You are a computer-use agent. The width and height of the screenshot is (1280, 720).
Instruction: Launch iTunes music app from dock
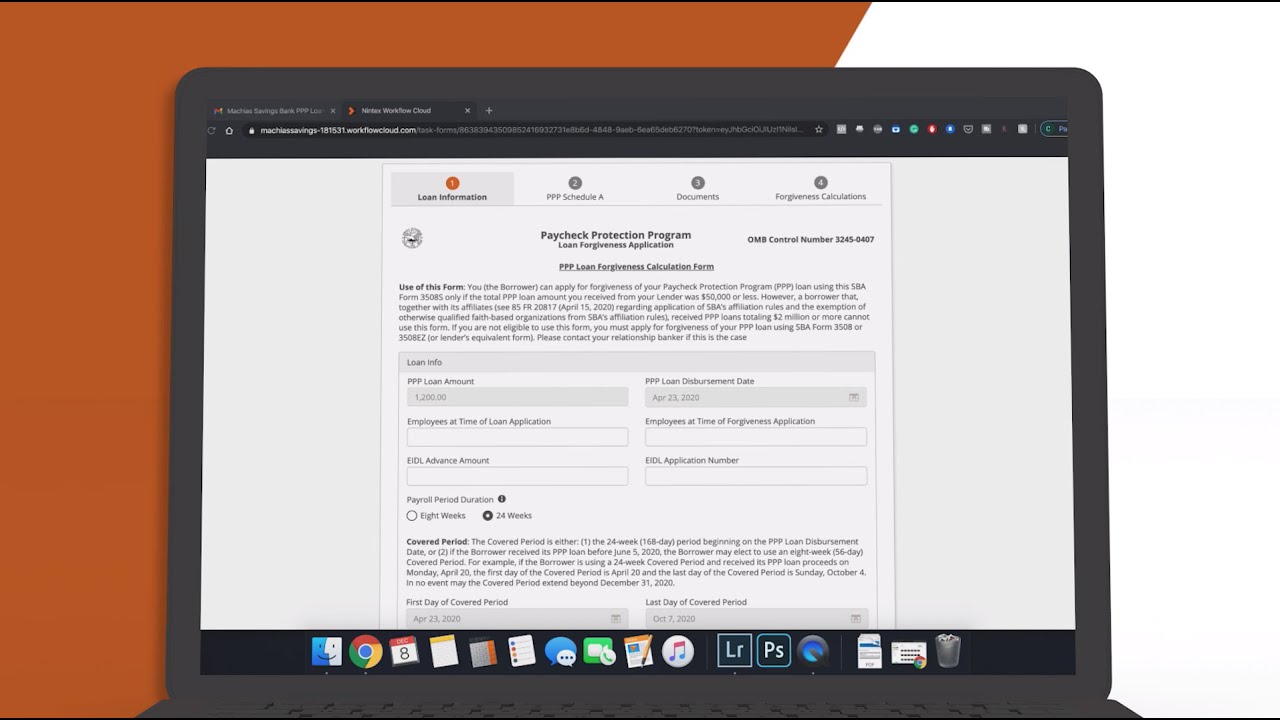677,652
